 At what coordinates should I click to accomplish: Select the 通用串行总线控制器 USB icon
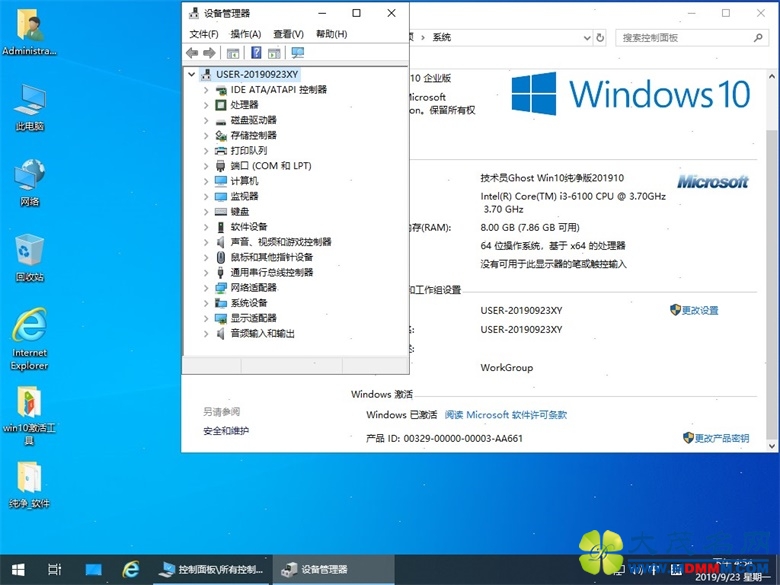(221, 273)
